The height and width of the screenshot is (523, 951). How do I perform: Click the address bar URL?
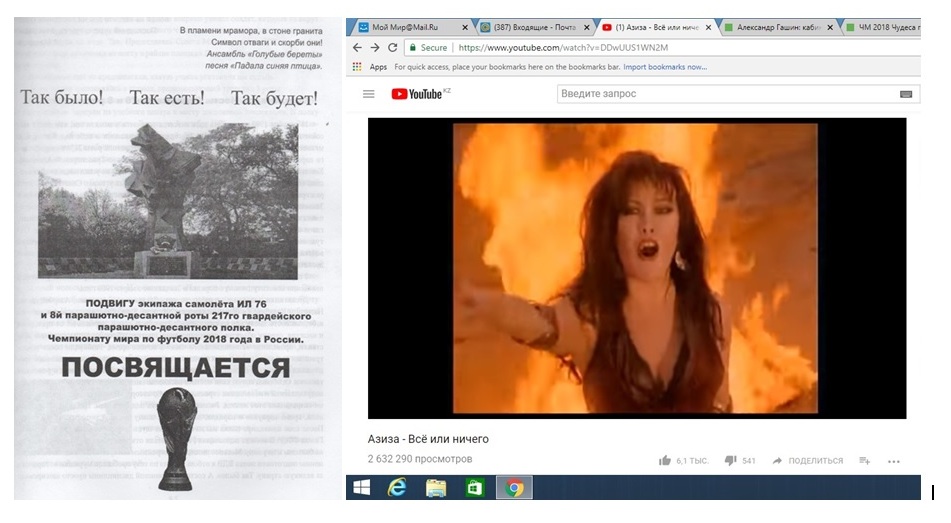click(x=563, y=47)
